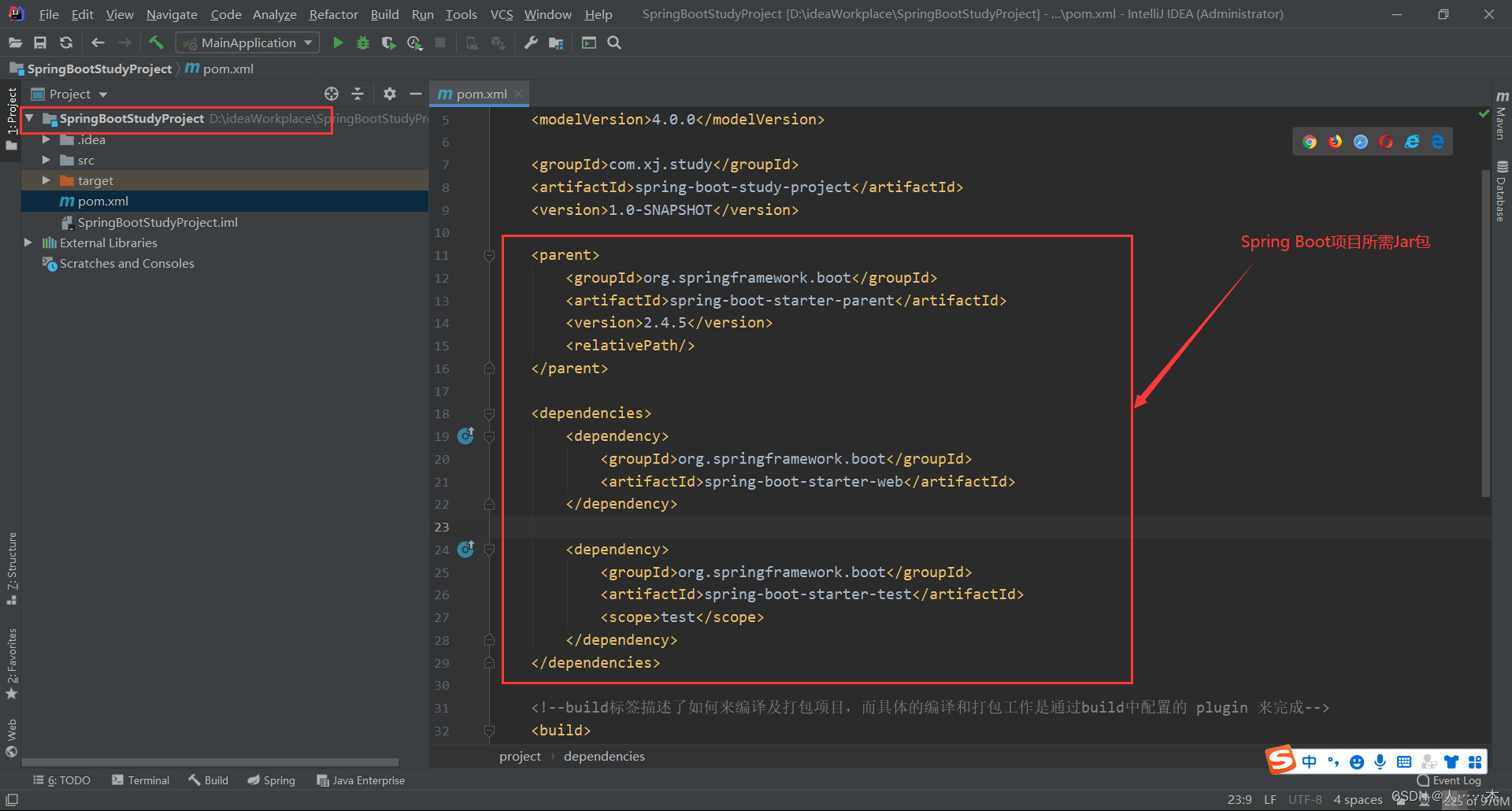Click the dependencies breadcrumb

pos(604,756)
